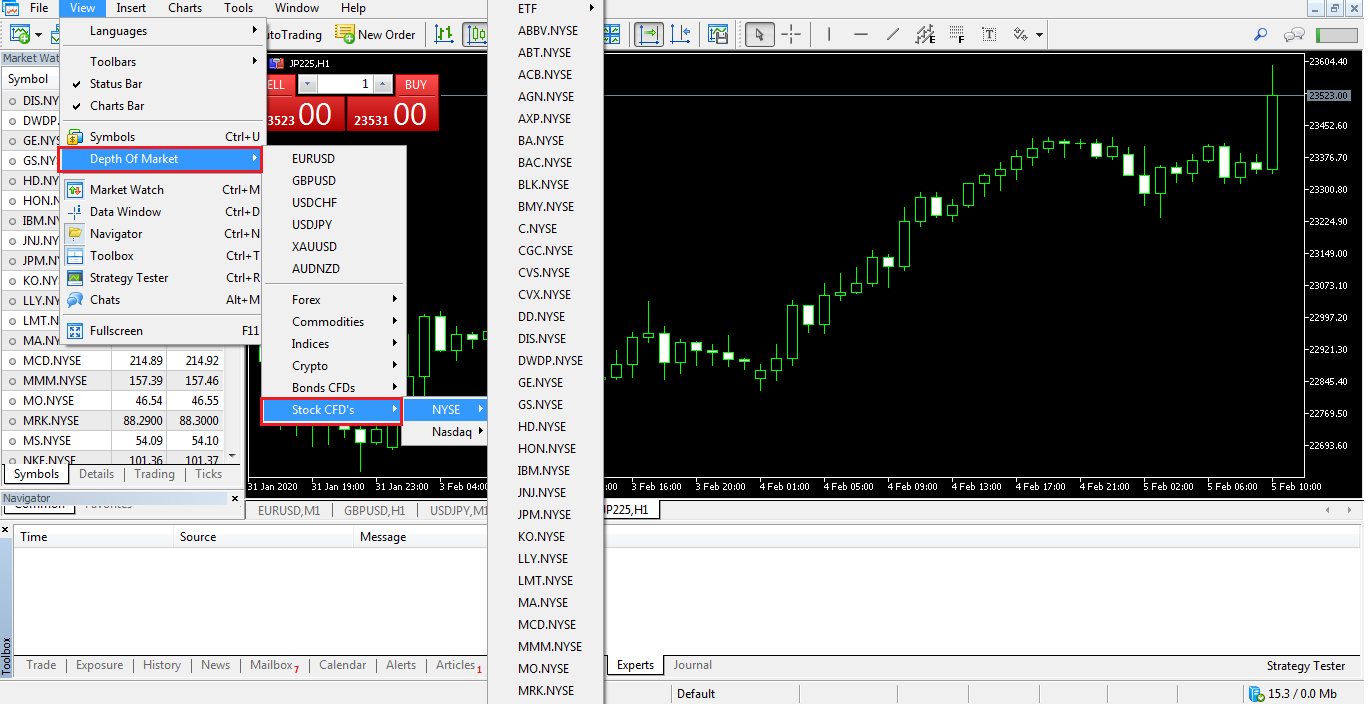Select the Crosshair tool
Viewport: 1370px width, 710px height.
(x=791, y=35)
